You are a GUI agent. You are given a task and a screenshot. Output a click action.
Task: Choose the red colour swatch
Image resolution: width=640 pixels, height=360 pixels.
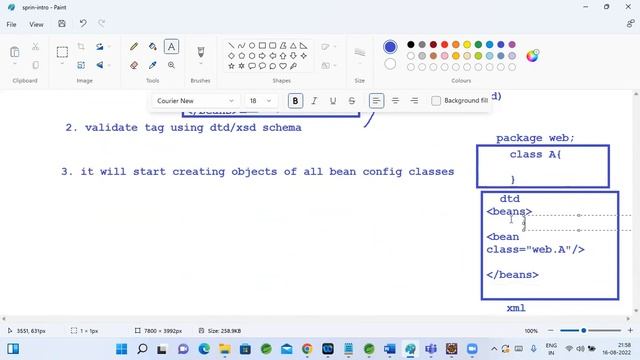pyautogui.click(x=444, y=44)
